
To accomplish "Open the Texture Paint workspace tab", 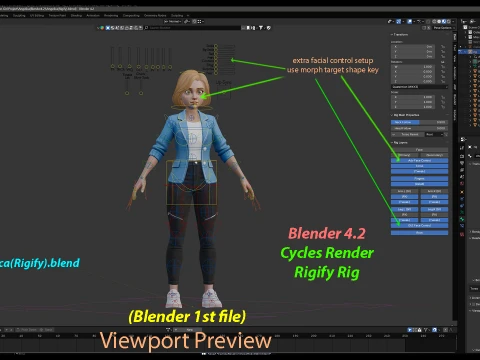I will point(57,15).
